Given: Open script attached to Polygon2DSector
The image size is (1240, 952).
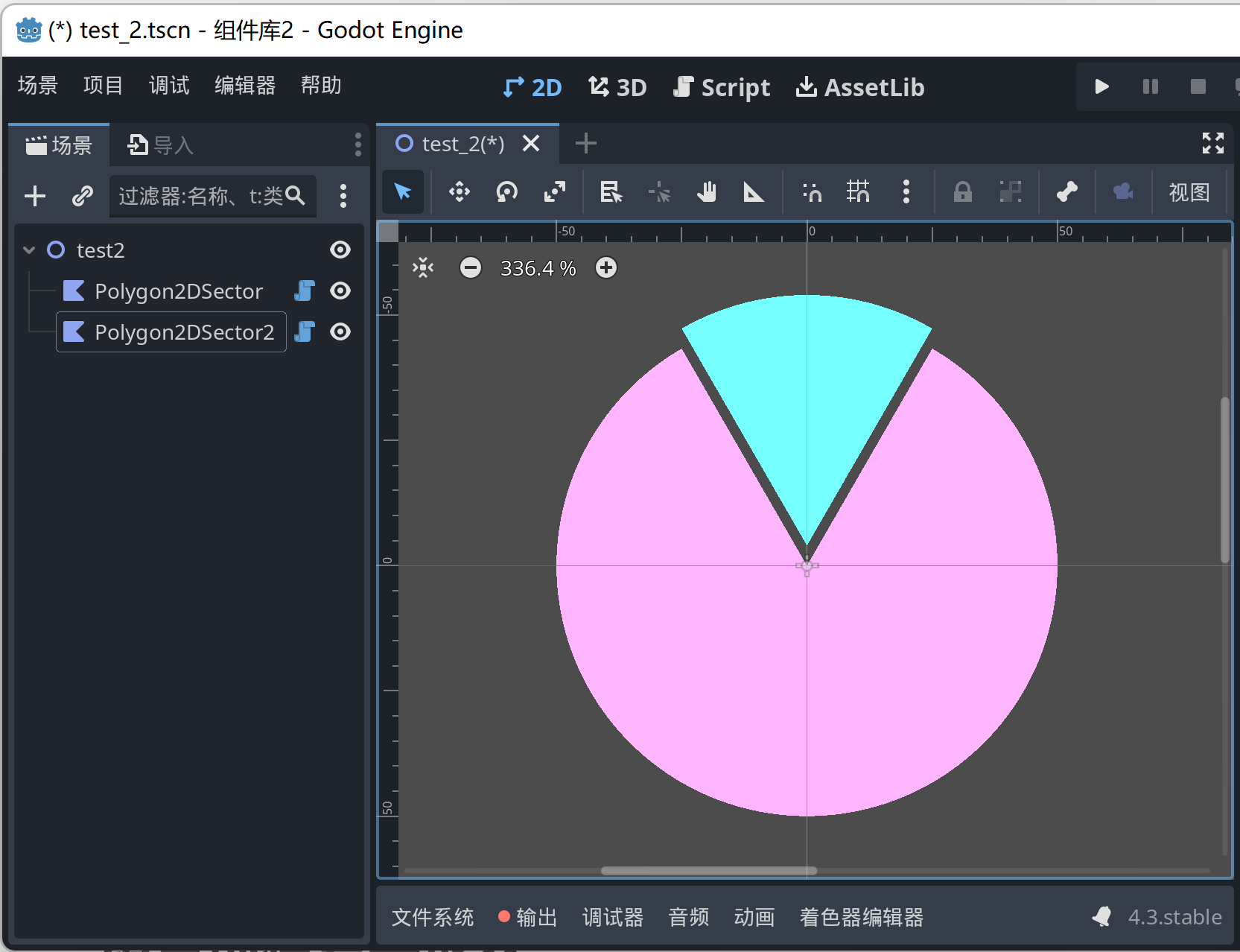Looking at the screenshot, I should pyautogui.click(x=305, y=291).
